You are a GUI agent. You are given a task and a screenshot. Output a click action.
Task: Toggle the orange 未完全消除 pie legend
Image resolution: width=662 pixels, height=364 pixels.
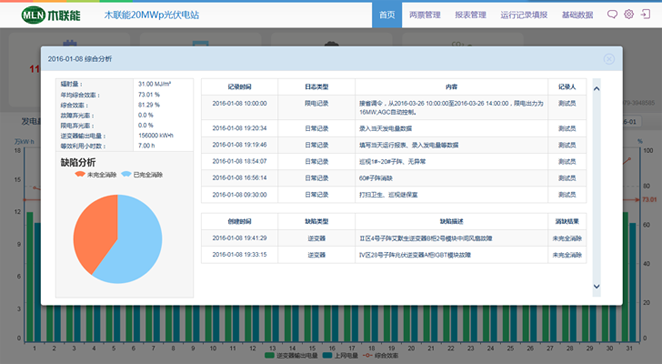coord(95,174)
